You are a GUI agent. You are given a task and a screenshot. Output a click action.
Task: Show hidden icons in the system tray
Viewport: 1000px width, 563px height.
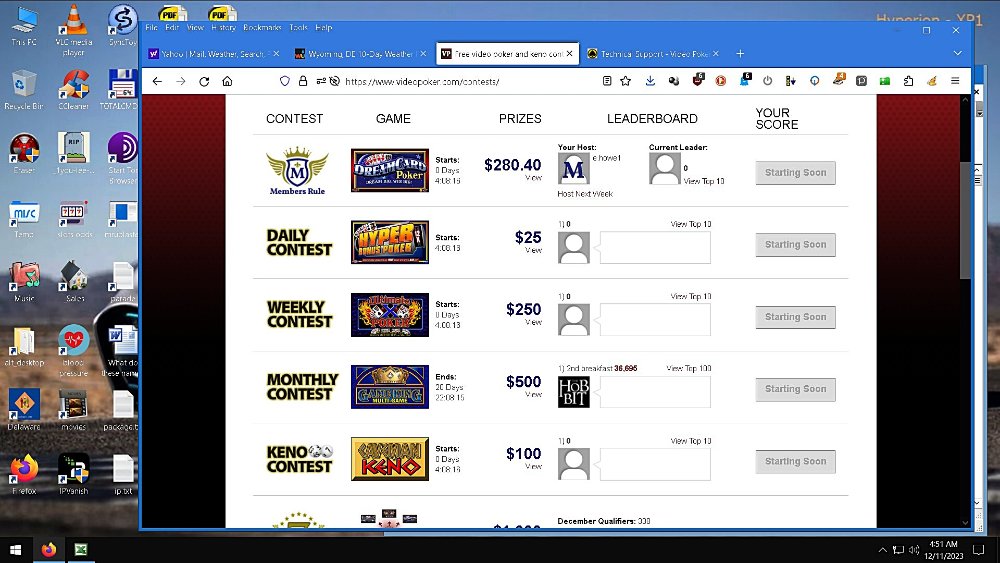pos(882,549)
